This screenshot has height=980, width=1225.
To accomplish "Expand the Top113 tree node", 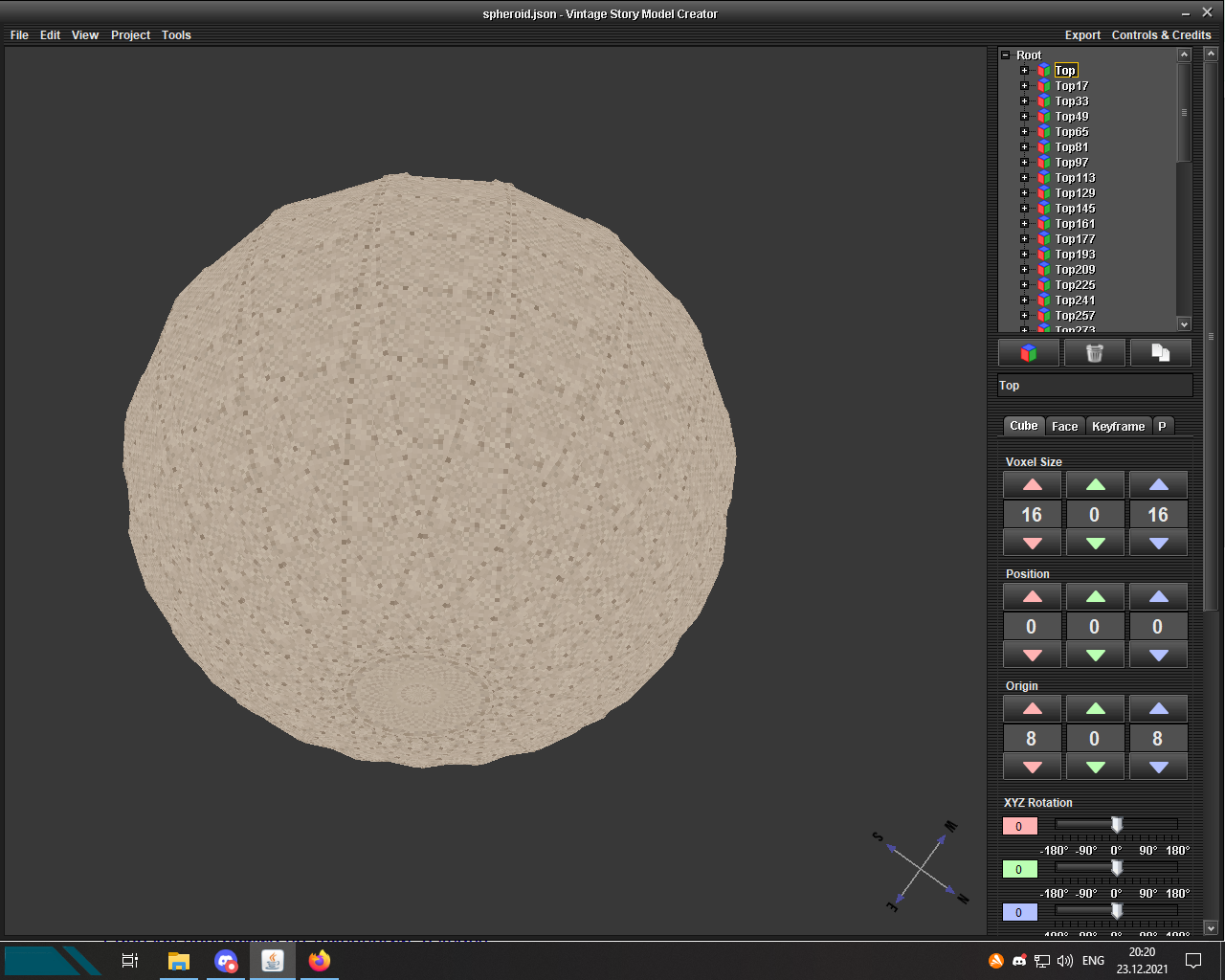I will [x=1024, y=178].
